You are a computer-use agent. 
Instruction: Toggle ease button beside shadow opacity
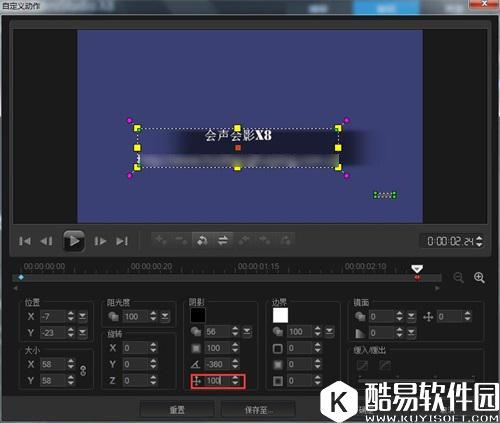pos(247,332)
